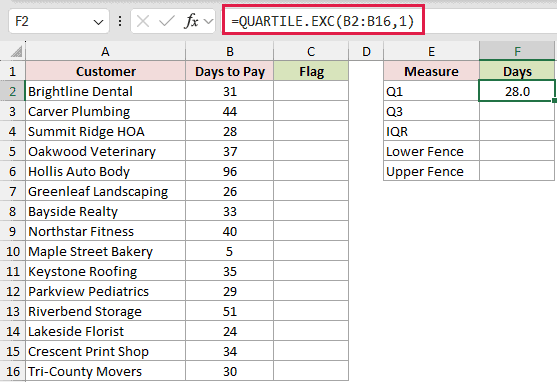Select the Bayside Realty cell
557x382 pixels.
click(106, 211)
